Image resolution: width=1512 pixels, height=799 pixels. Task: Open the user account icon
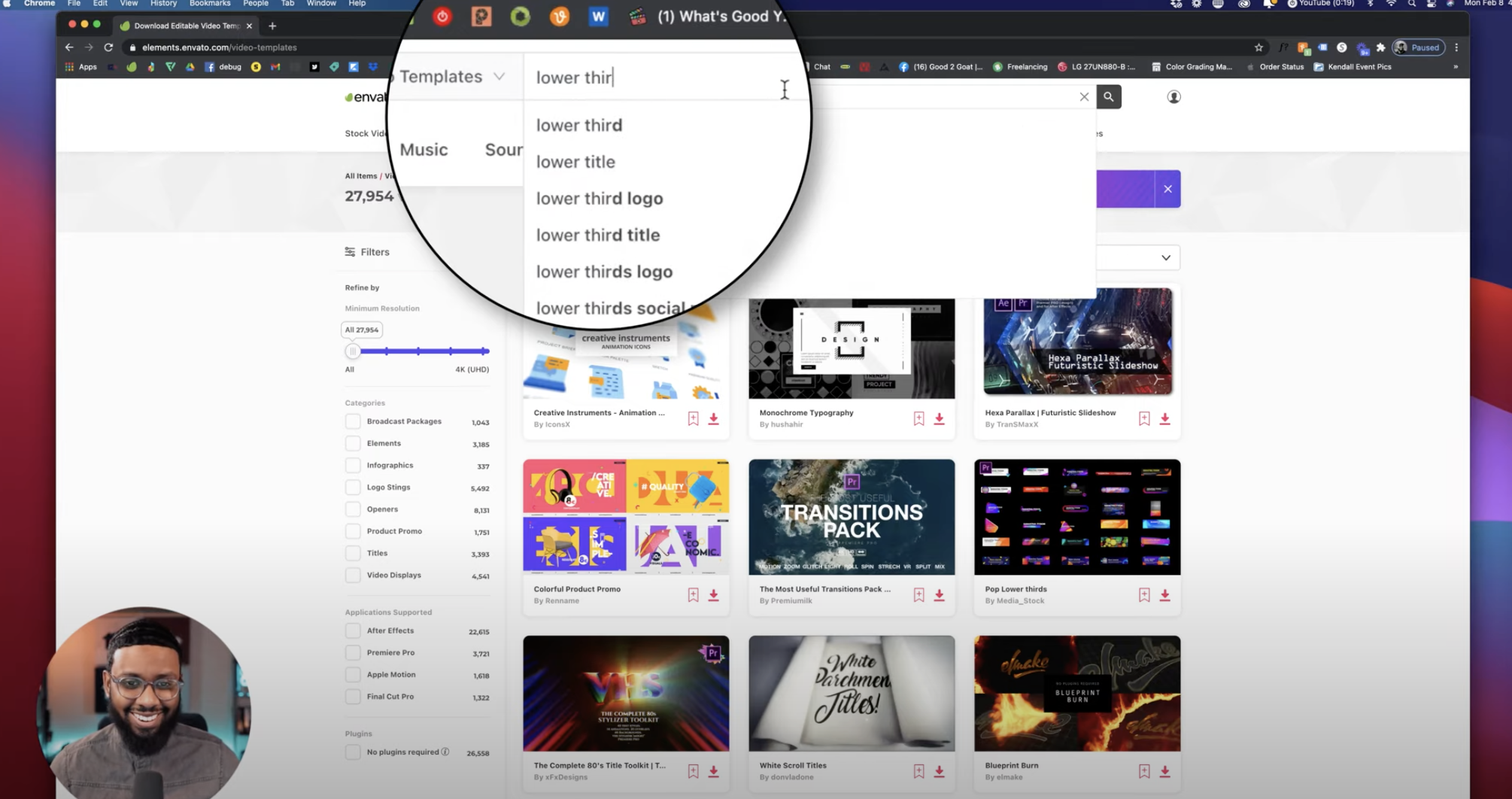(1173, 96)
